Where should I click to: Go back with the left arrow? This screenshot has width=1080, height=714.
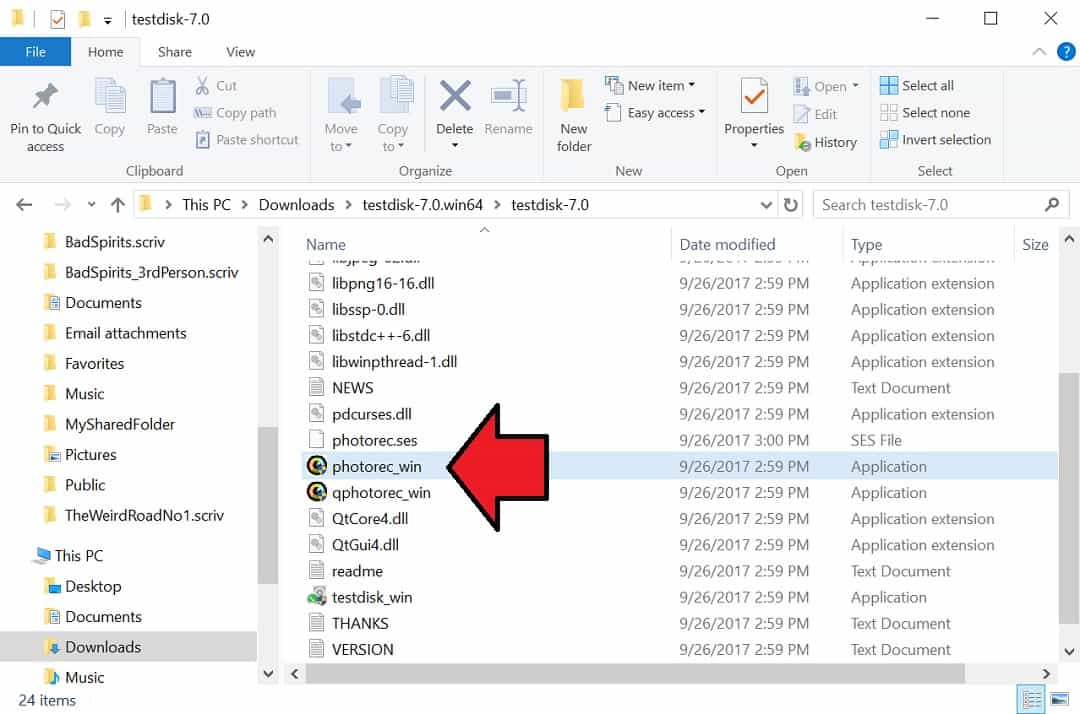coord(24,204)
